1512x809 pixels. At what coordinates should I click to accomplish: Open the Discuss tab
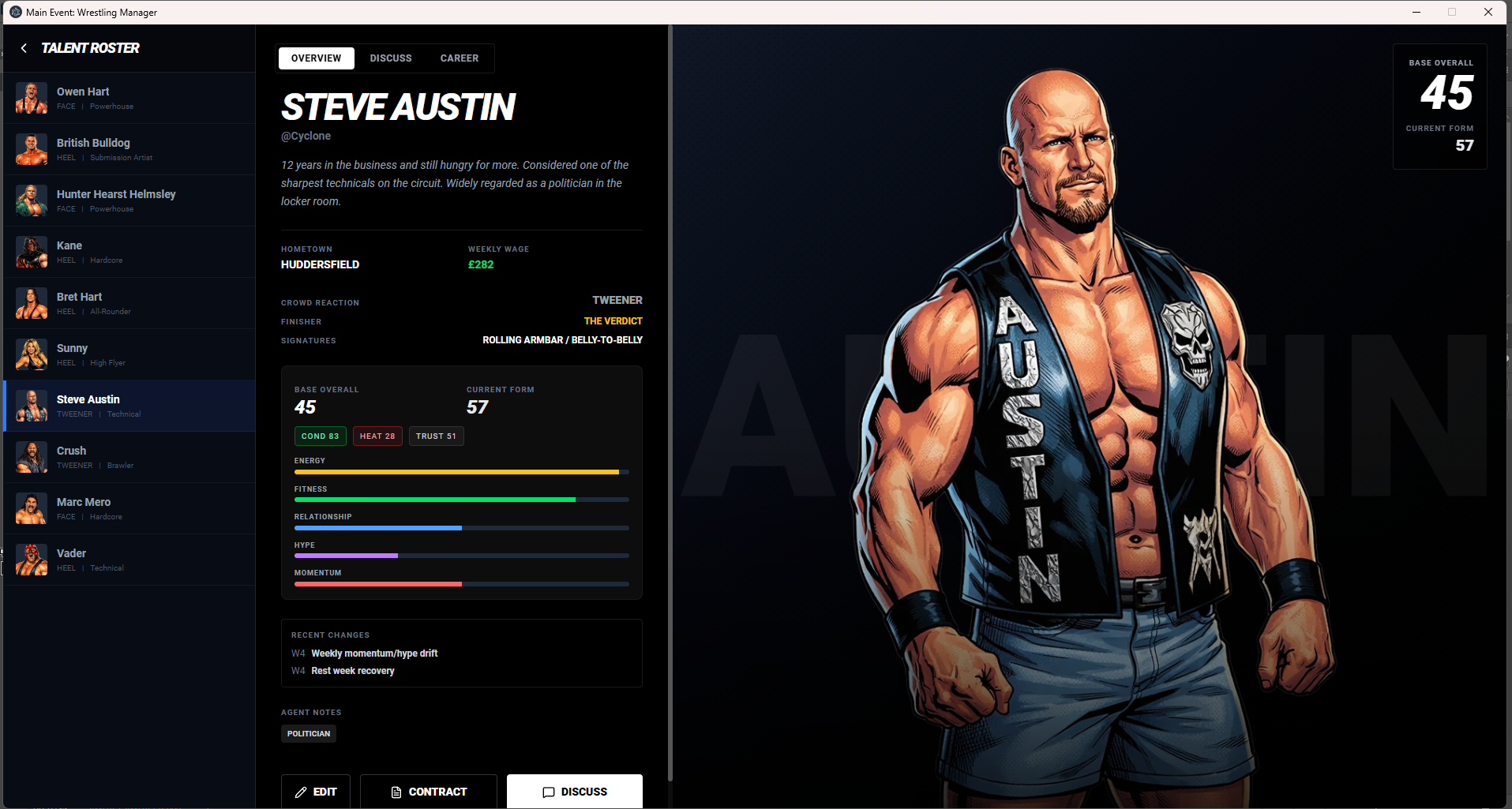391,58
